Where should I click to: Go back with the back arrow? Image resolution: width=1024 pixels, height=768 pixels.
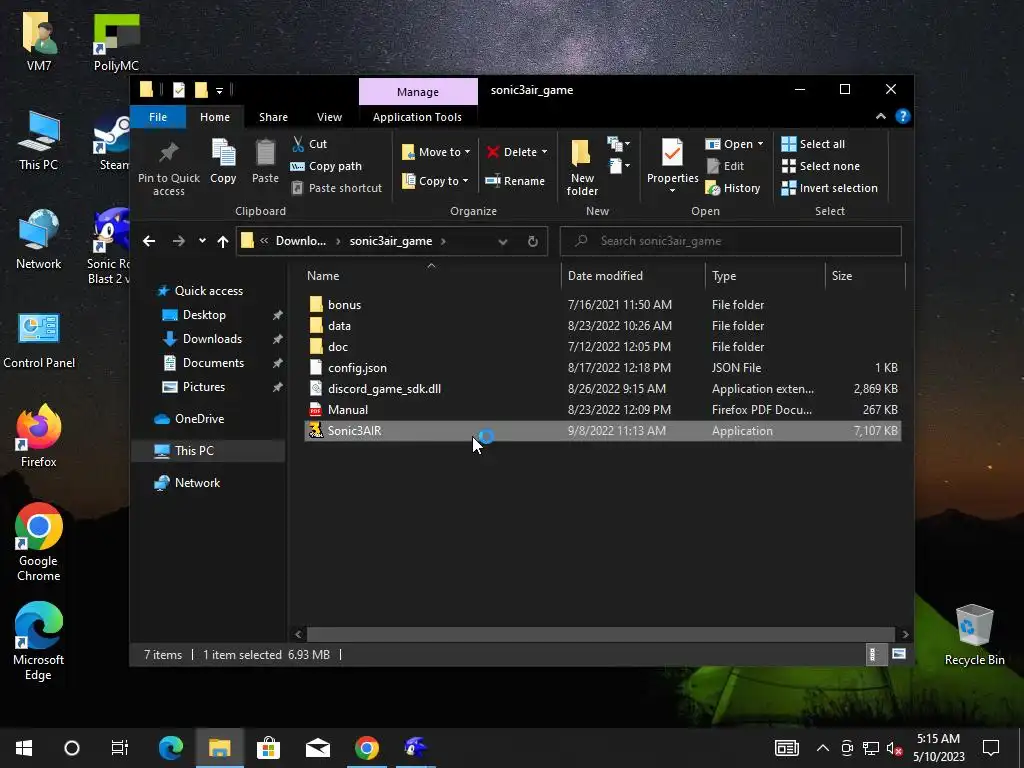[149, 241]
